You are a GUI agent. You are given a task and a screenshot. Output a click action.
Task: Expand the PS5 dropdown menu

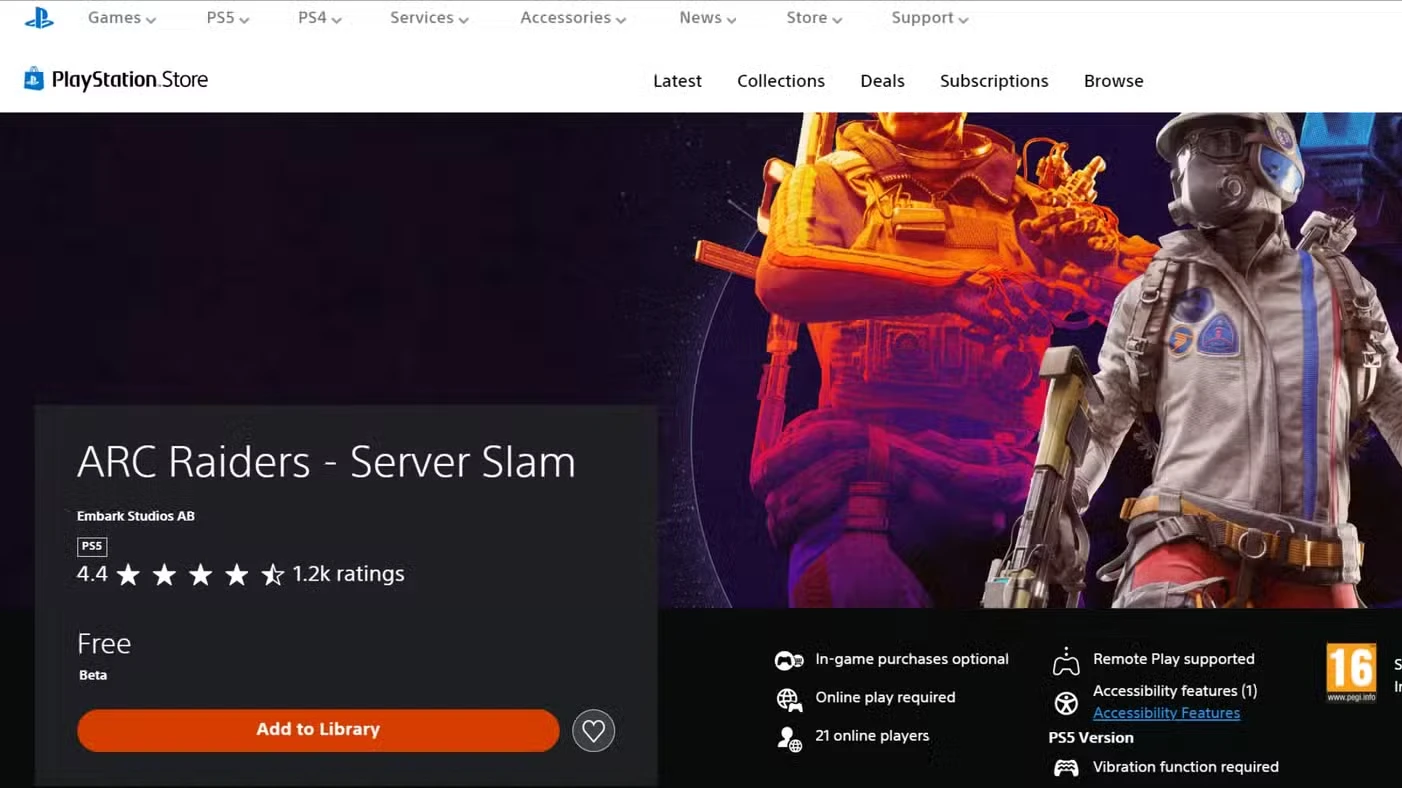(x=227, y=18)
